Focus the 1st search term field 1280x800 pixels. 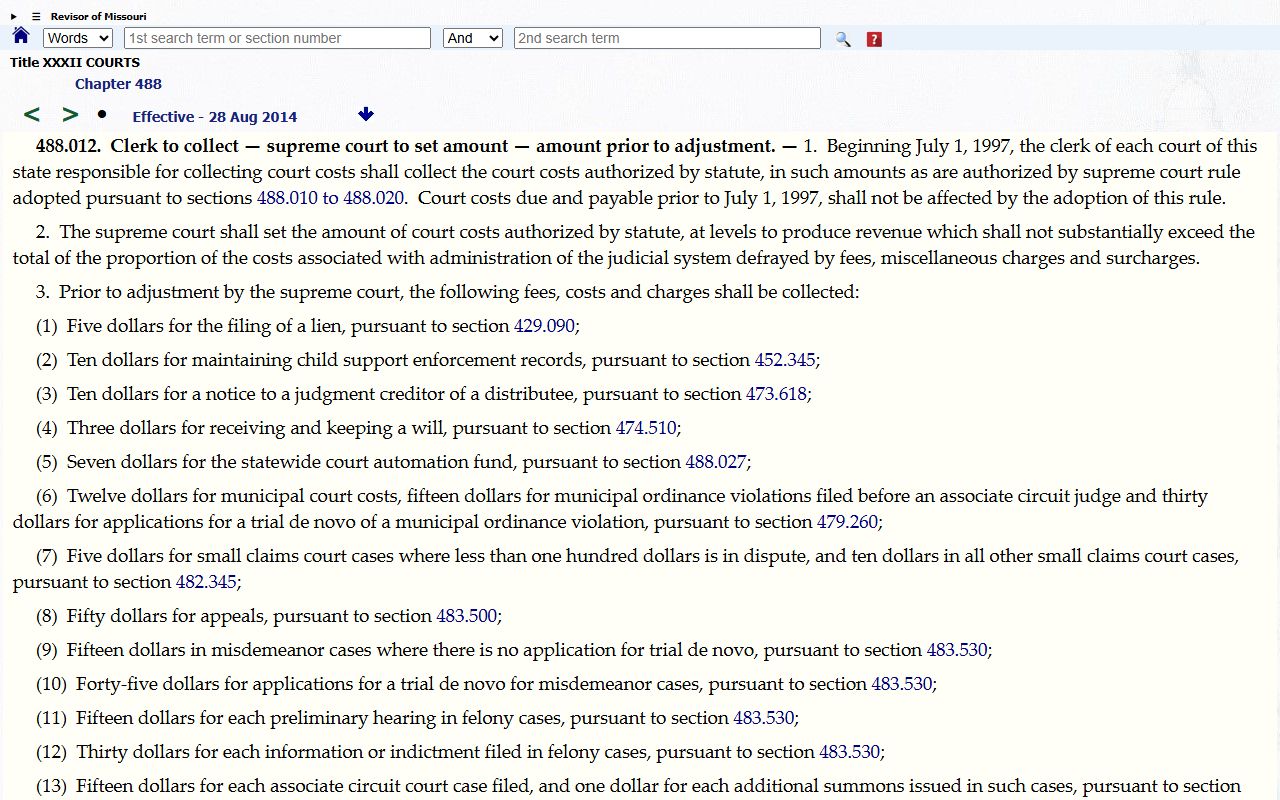tap(277, 38)
